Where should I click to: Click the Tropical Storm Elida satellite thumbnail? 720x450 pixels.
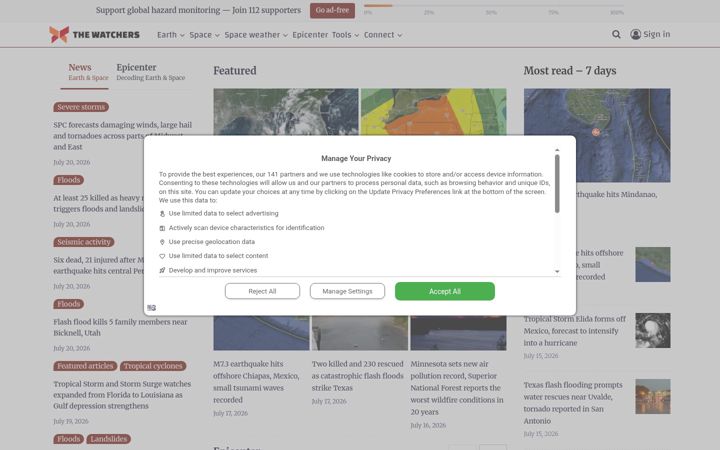tap(652, 331)
